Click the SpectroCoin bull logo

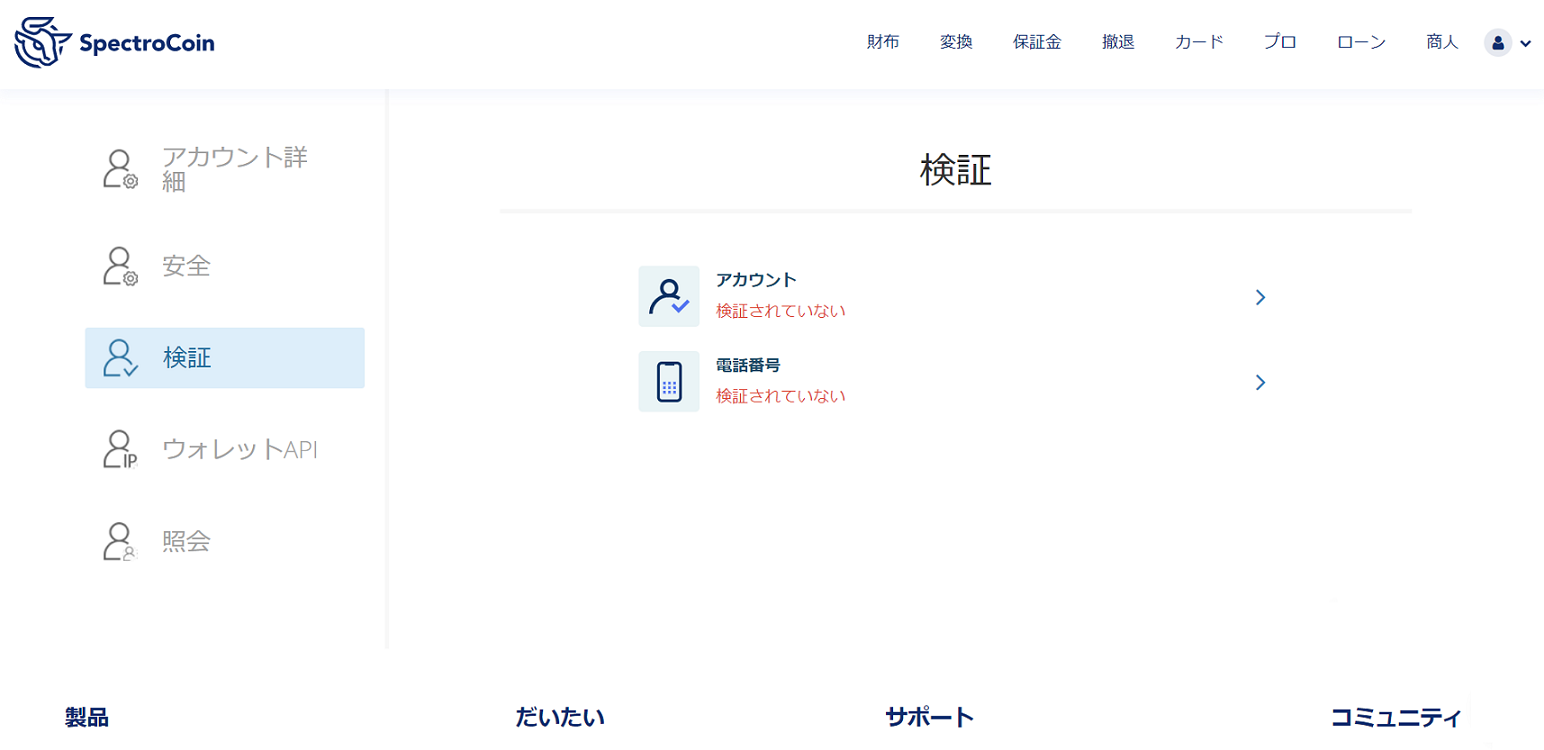click(x=42, y=42)
